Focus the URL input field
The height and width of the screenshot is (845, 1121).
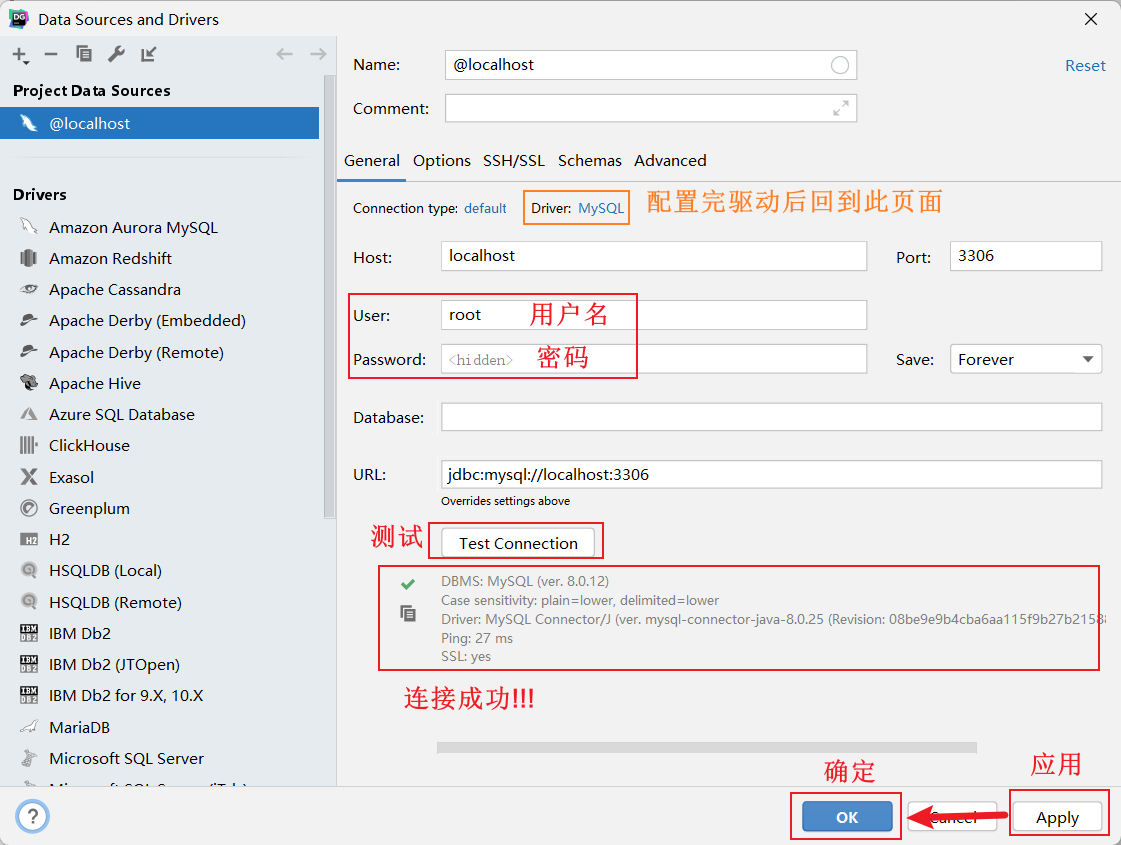tap(771, 474)
